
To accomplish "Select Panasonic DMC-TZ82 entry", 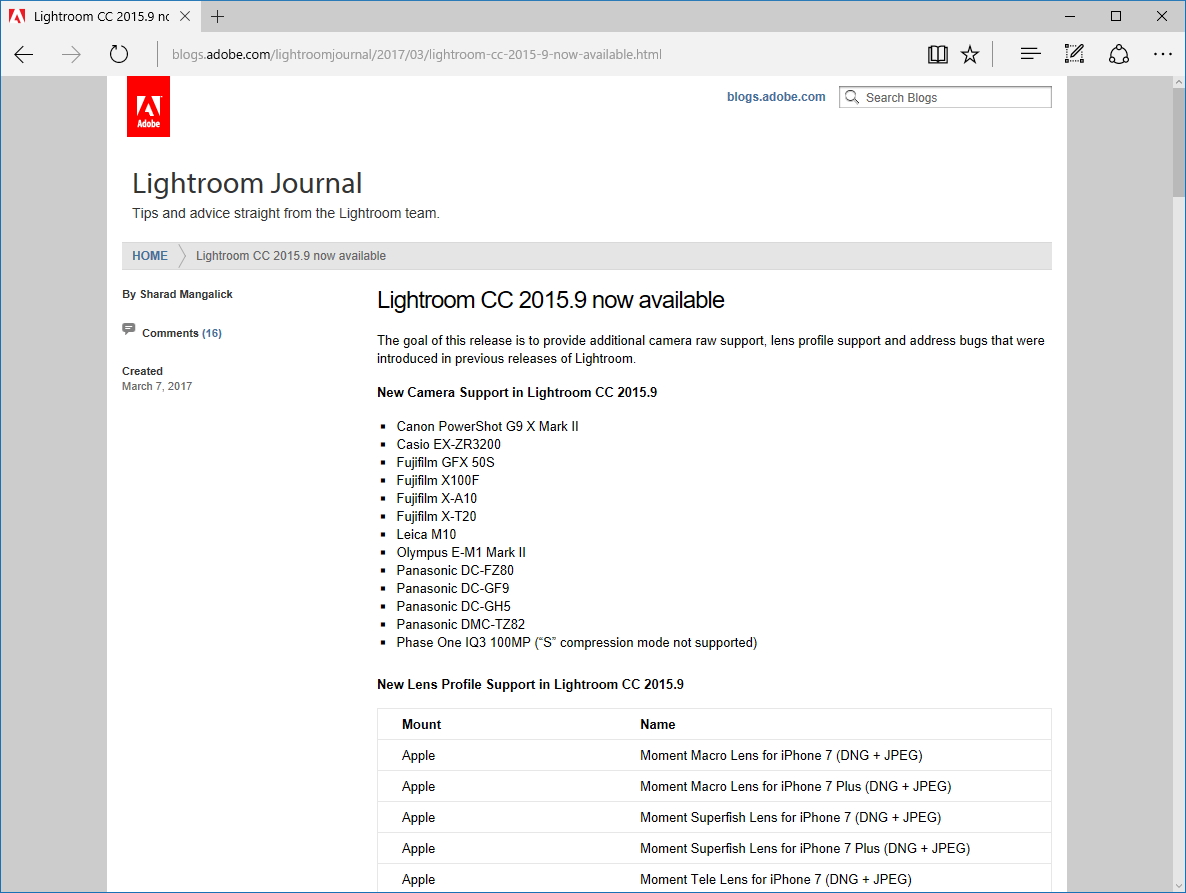I will 461,625.
